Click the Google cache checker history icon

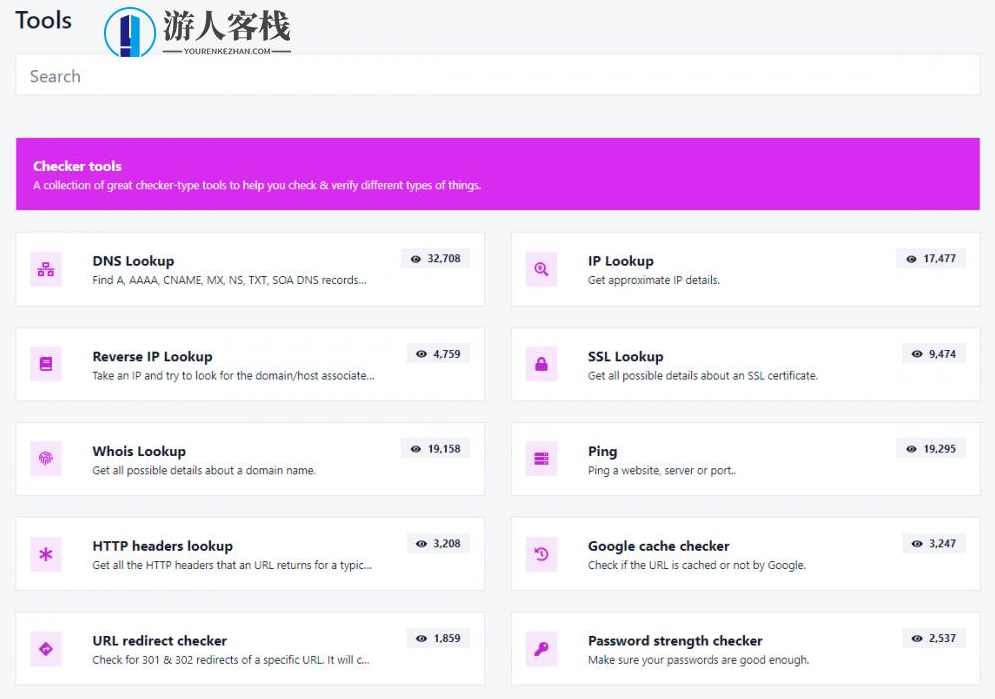pyautogui.click(x=541, y=553)
